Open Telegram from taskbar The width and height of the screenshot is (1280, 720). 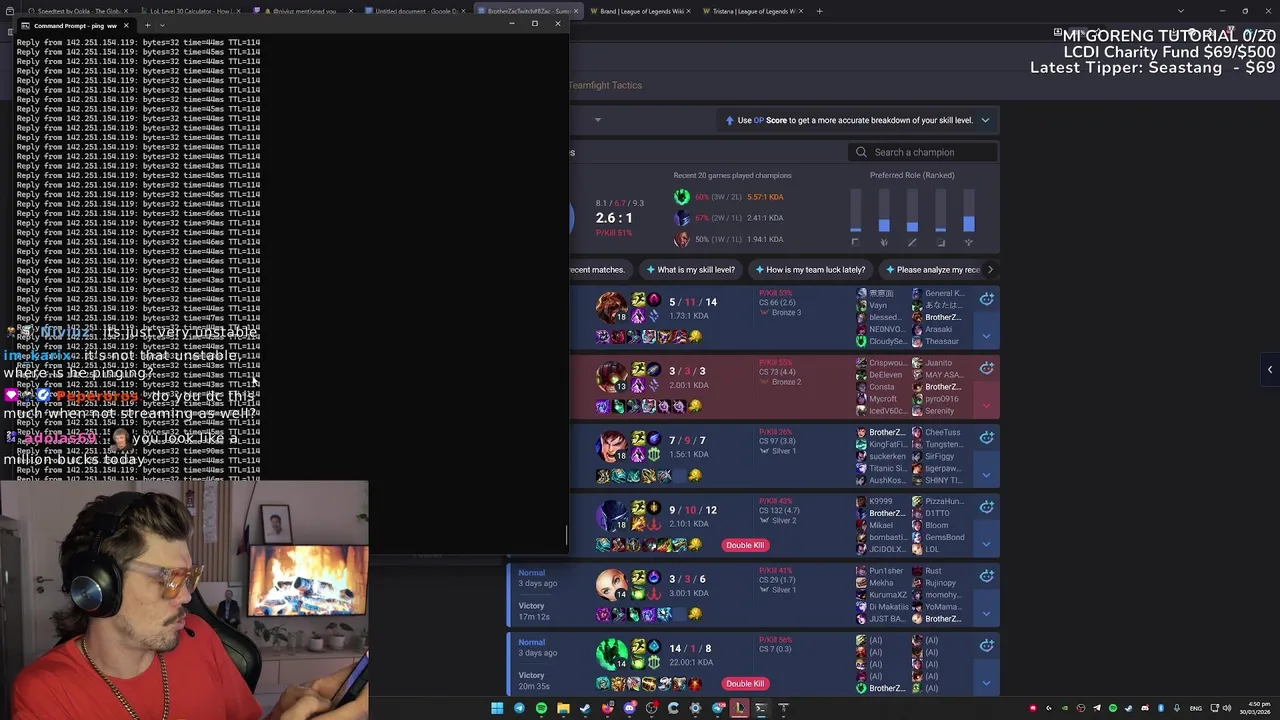519,708
